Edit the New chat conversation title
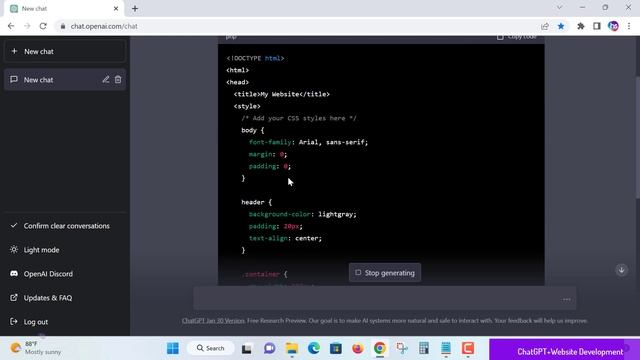Screen dimensions: 640x360 click(106, 80)
